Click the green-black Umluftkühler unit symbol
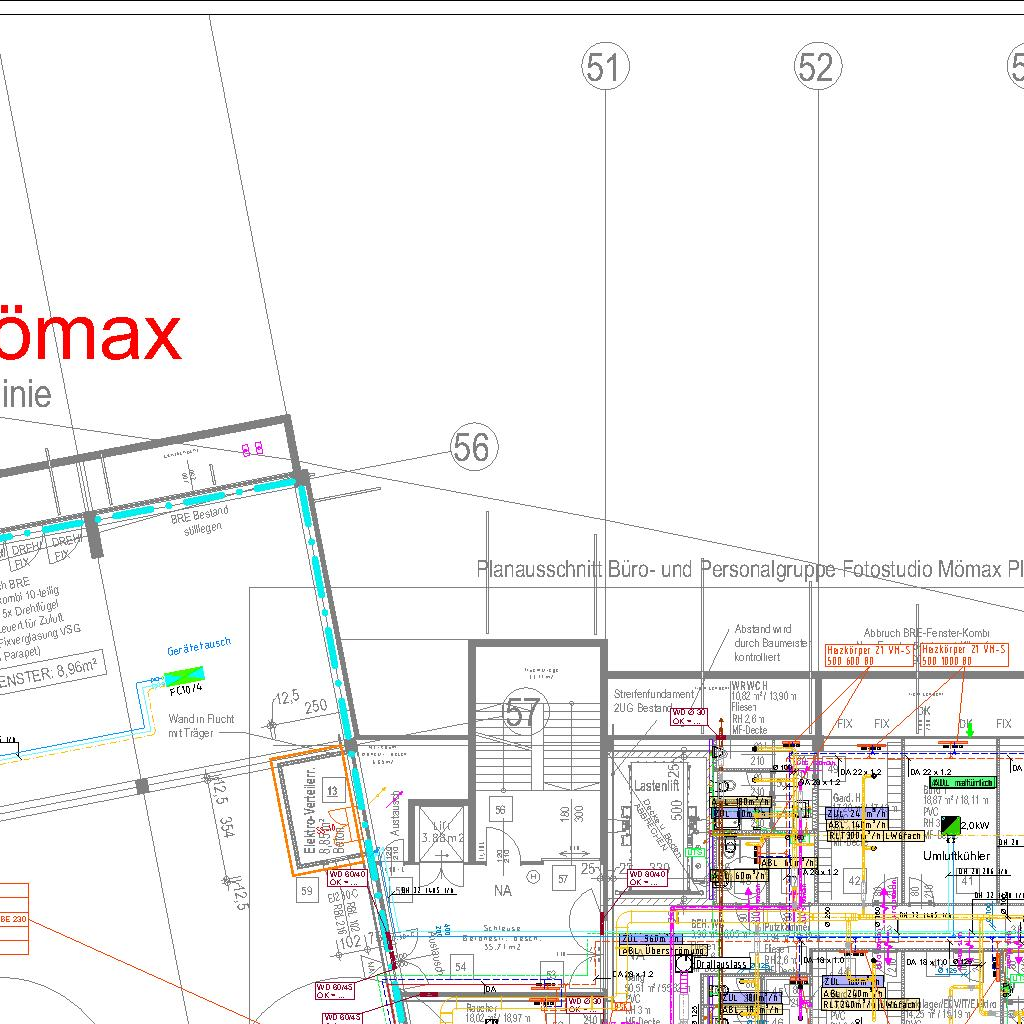 pyautogui.click(x=949, y=826)
